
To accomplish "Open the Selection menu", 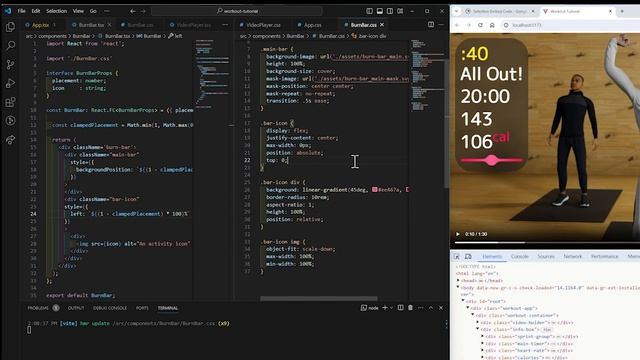I will pos(56,11).
